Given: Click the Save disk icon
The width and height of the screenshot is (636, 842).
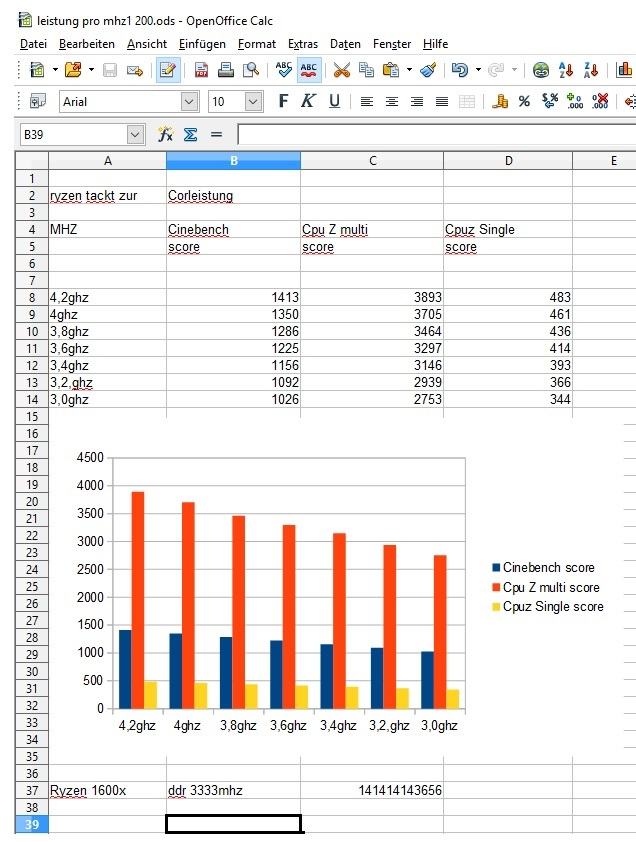Looking at the screenshot, I should click(110, 70).
